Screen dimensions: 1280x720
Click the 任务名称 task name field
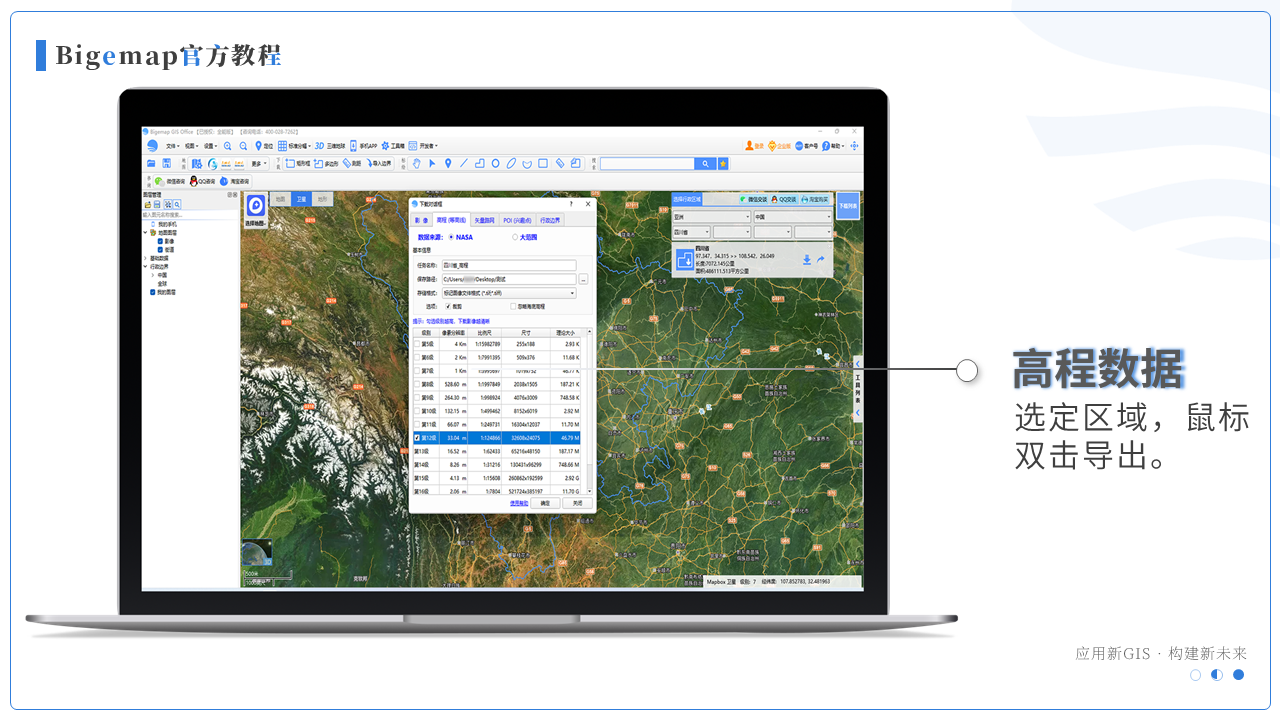(x=509, y=265)
